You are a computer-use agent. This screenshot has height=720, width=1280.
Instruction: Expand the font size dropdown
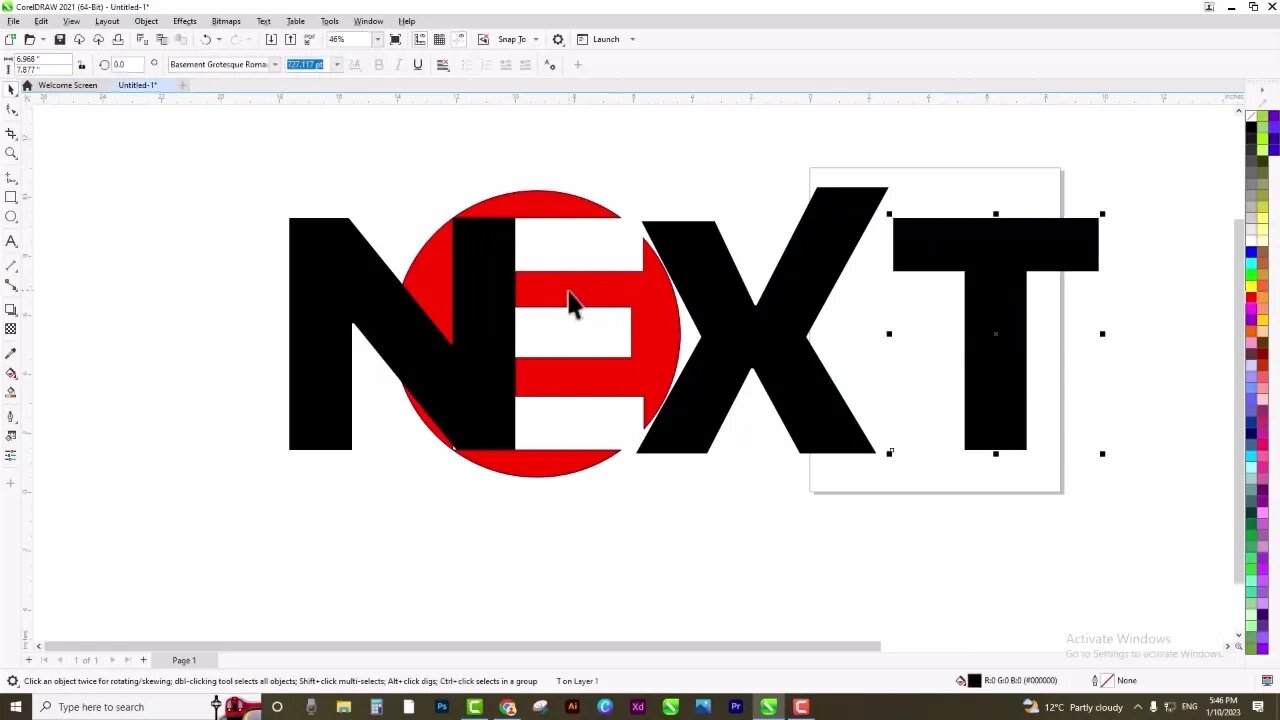[337, 65]
